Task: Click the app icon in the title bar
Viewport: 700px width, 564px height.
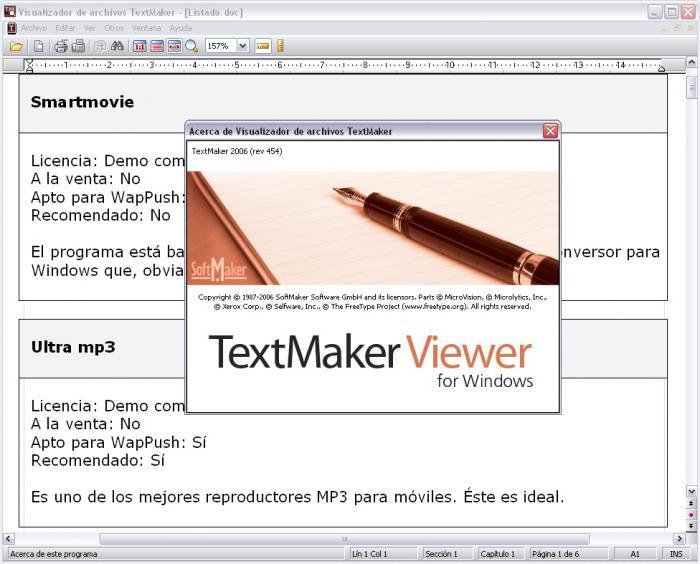Action: [10, 11]
